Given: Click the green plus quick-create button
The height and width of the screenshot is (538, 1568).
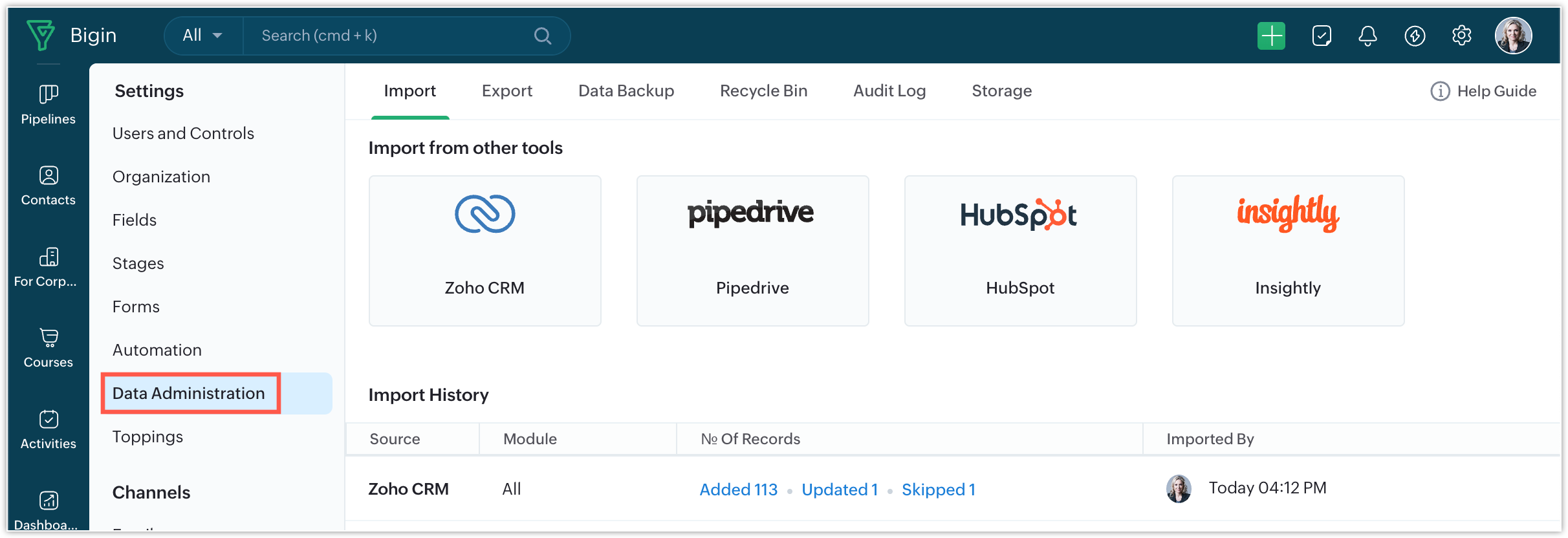Looking at the screenshot, I should [1271, 36].
